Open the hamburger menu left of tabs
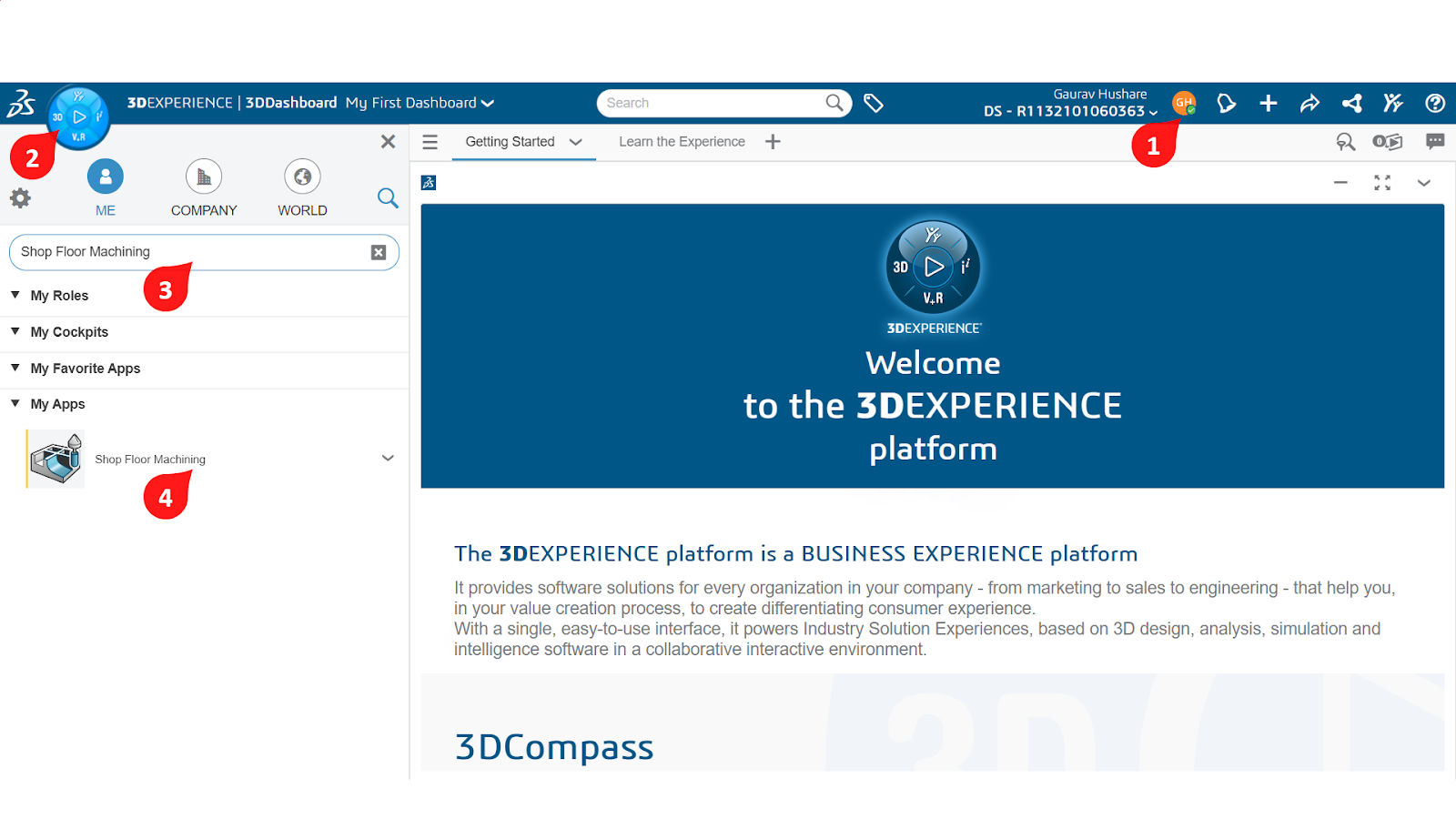Viewport: 1456px width, 819px height. (430, 142)
